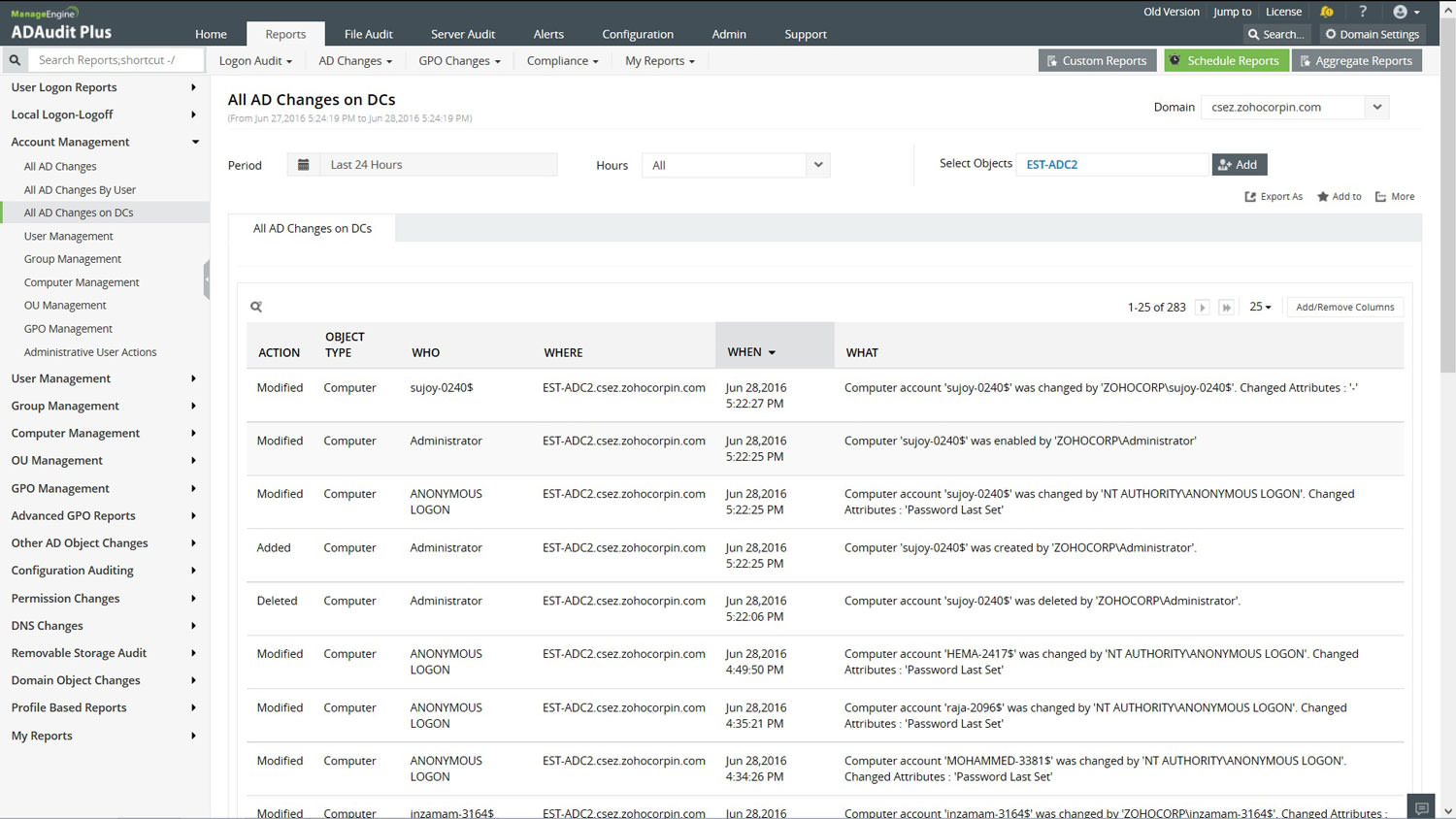Jump to the last page of results

pos(1226,308)
